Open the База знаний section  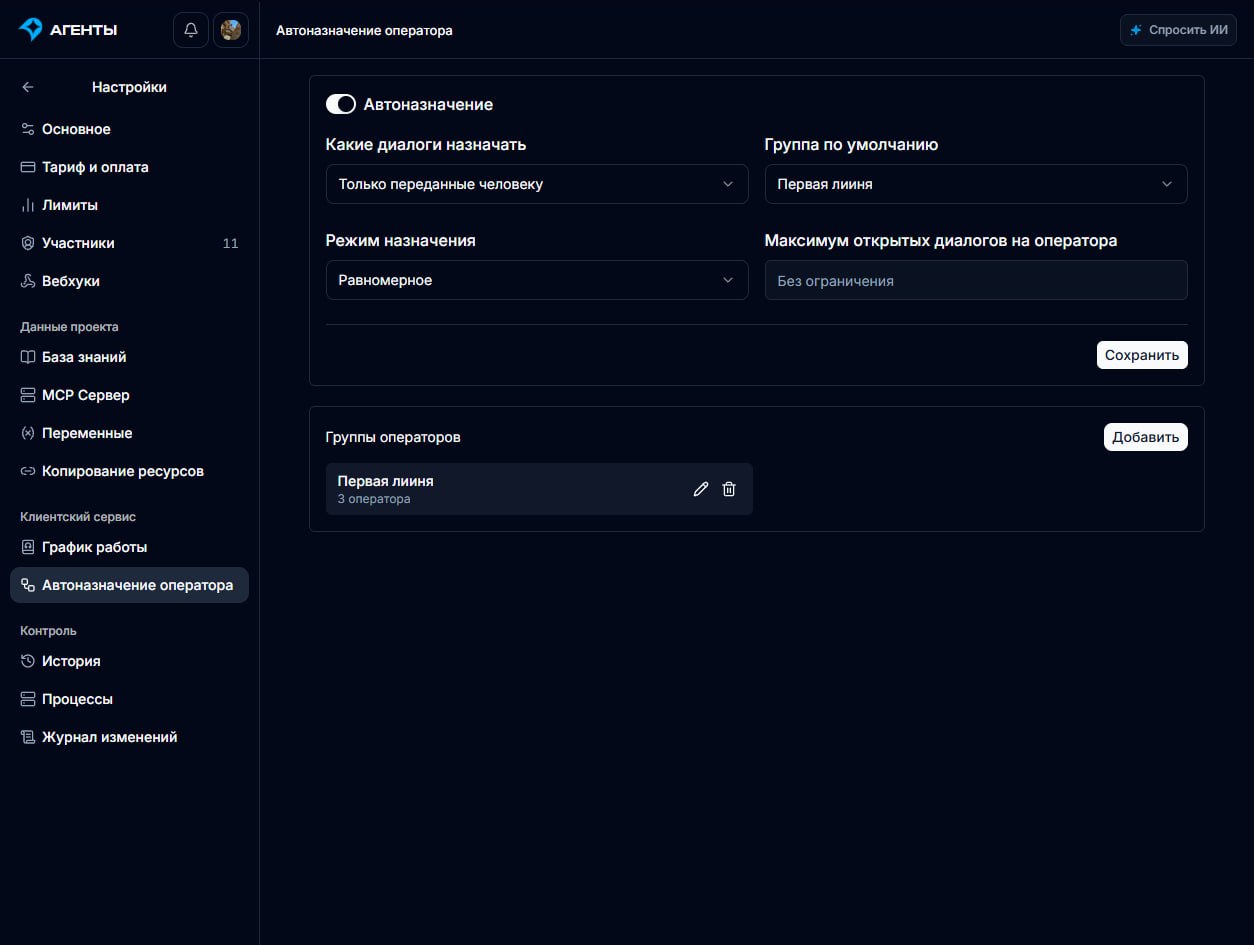pos(129,357)
